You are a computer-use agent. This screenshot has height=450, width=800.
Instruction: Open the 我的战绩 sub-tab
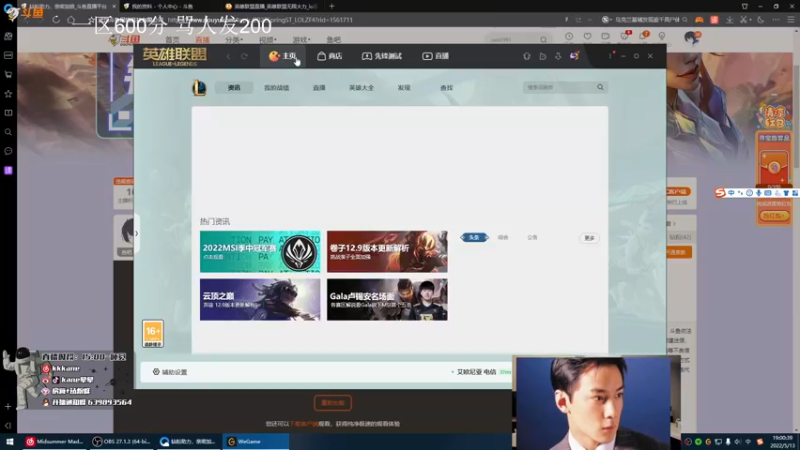(x=277, y=88)
